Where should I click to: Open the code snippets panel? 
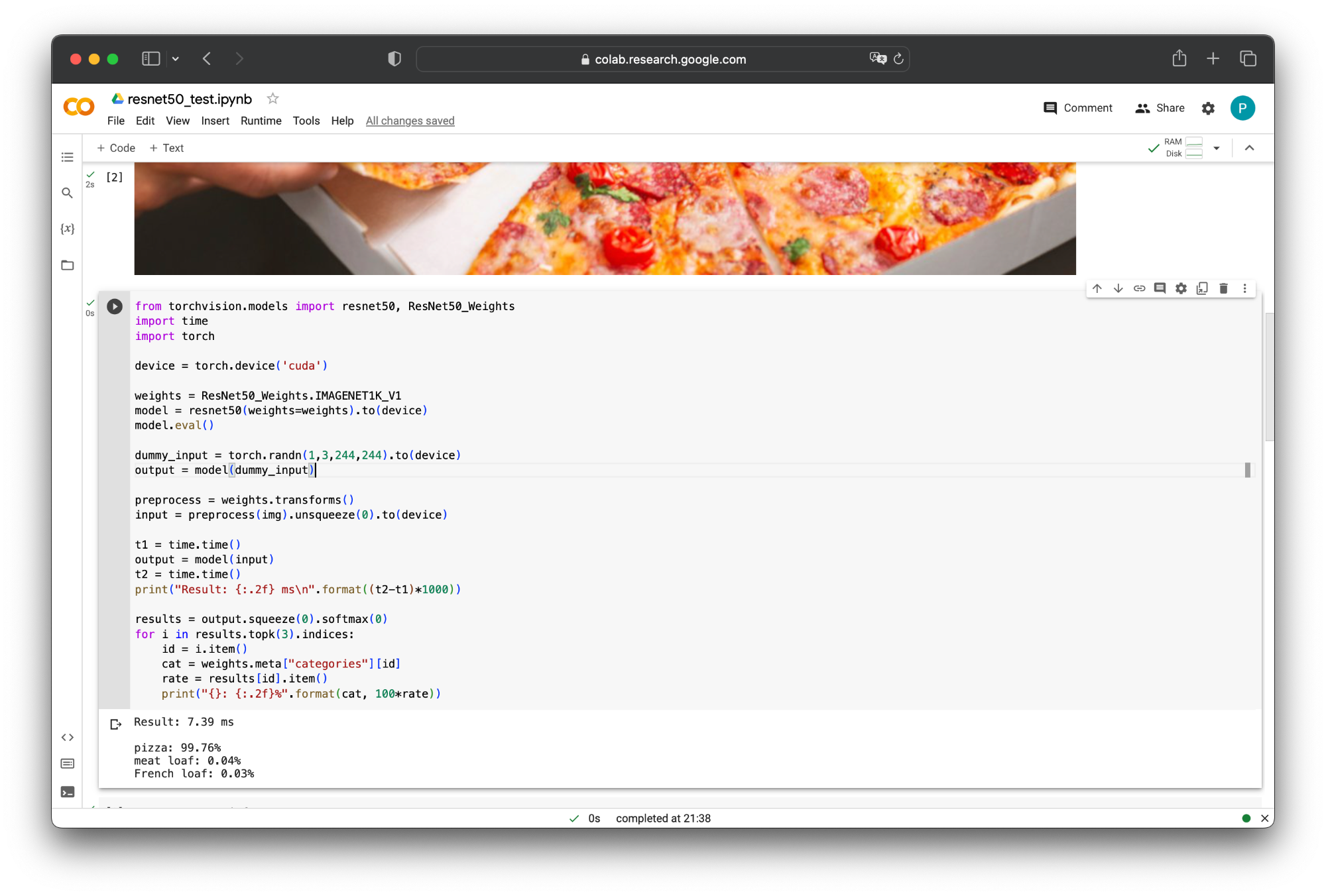click(67, 737)
